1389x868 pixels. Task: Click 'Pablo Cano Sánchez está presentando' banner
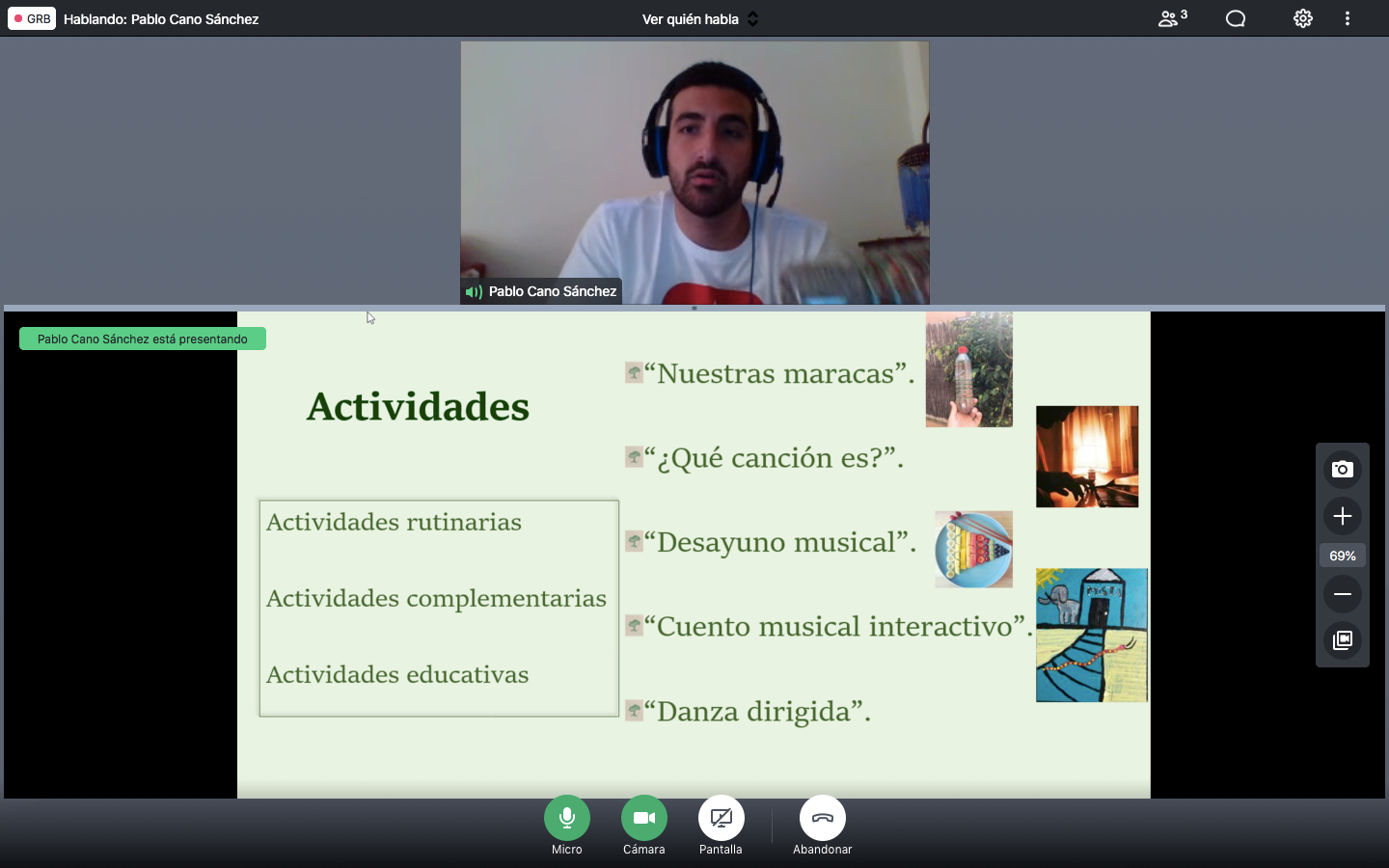click(143, 339)
